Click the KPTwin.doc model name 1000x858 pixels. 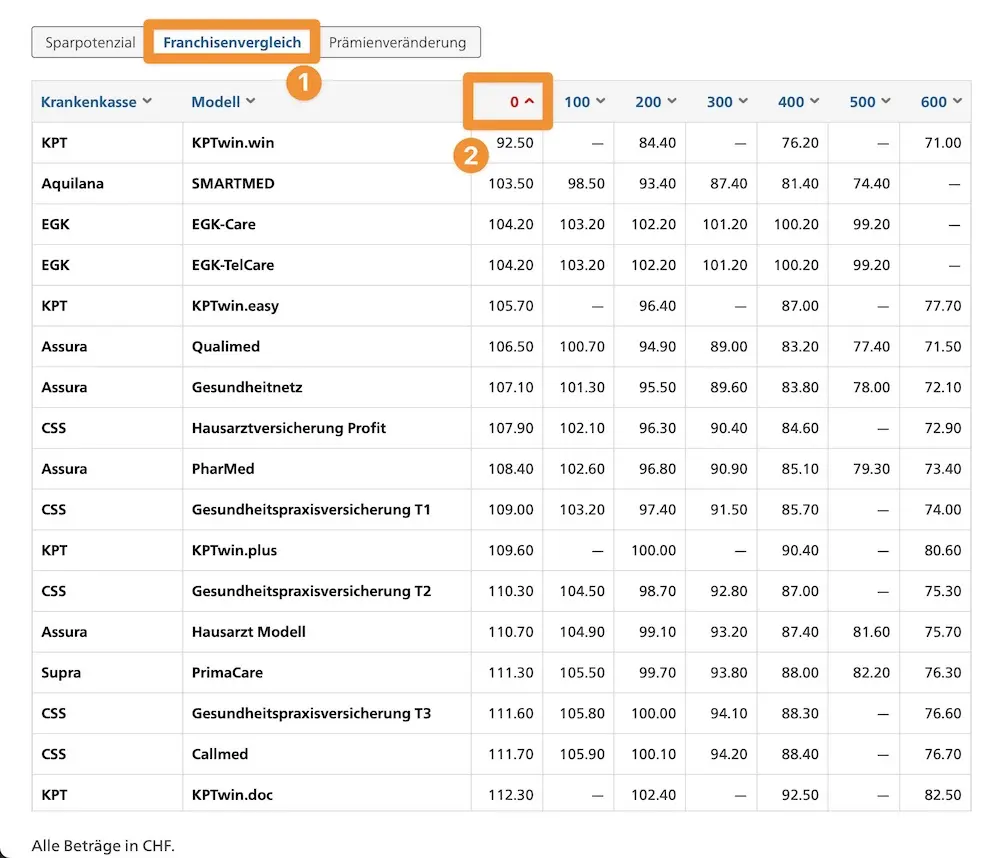232,795
